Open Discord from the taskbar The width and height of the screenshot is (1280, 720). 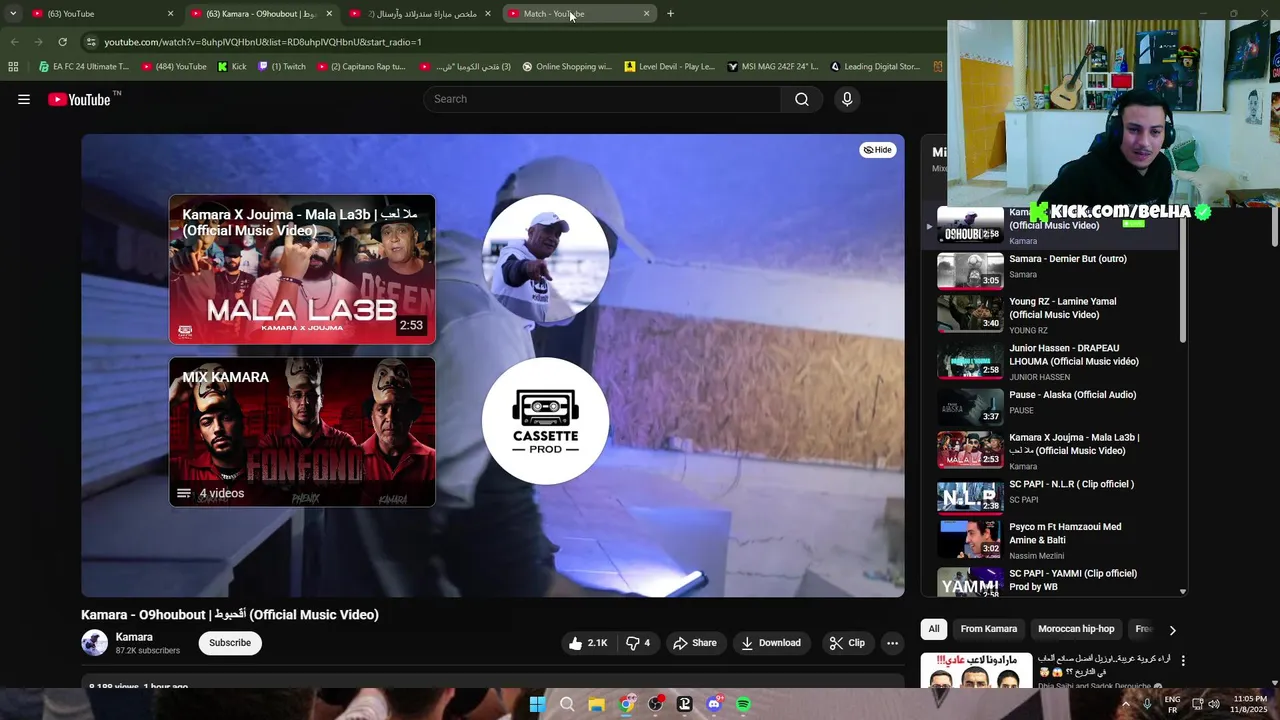[x=714, y=704]
